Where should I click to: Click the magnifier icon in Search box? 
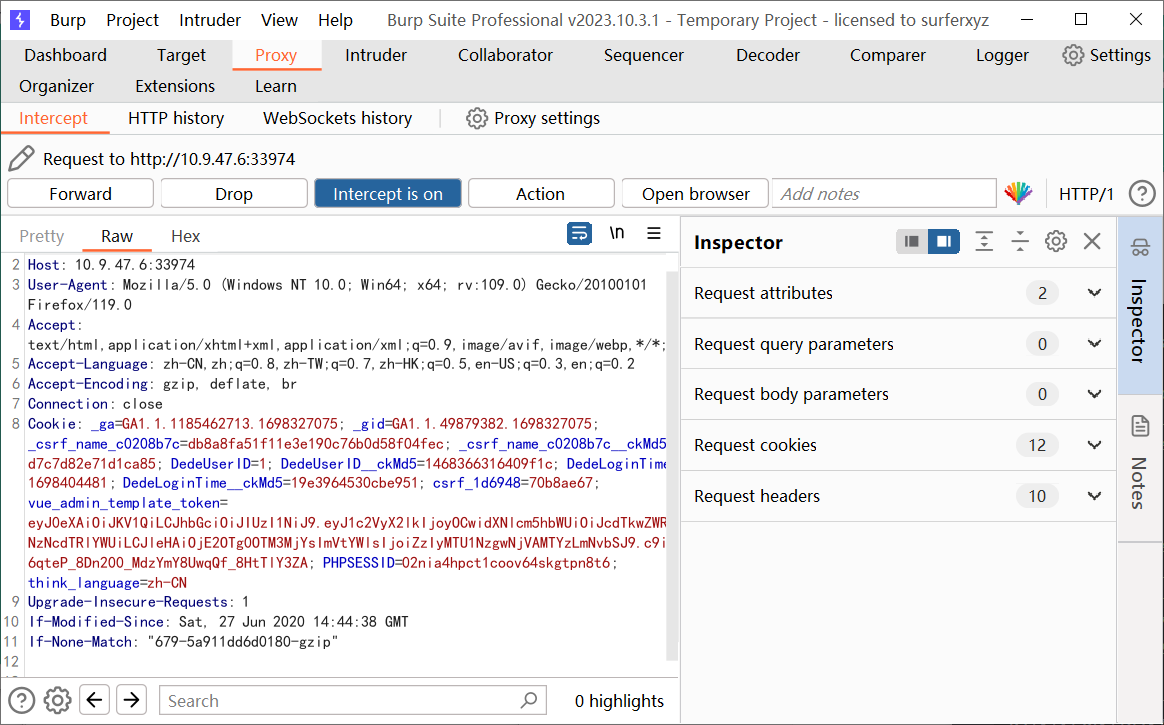pos(529,700)
